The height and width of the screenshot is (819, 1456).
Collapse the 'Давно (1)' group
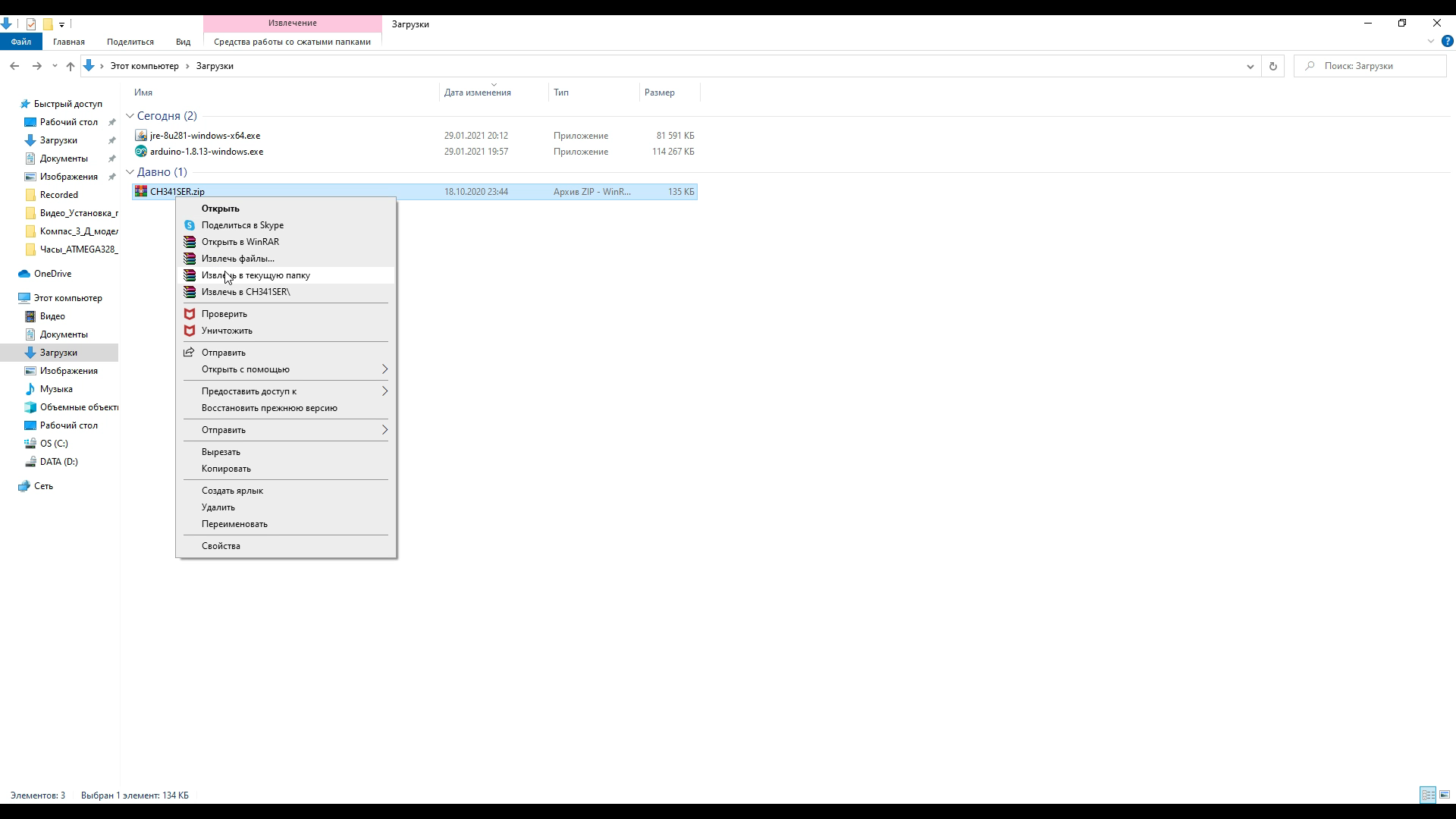130,172
